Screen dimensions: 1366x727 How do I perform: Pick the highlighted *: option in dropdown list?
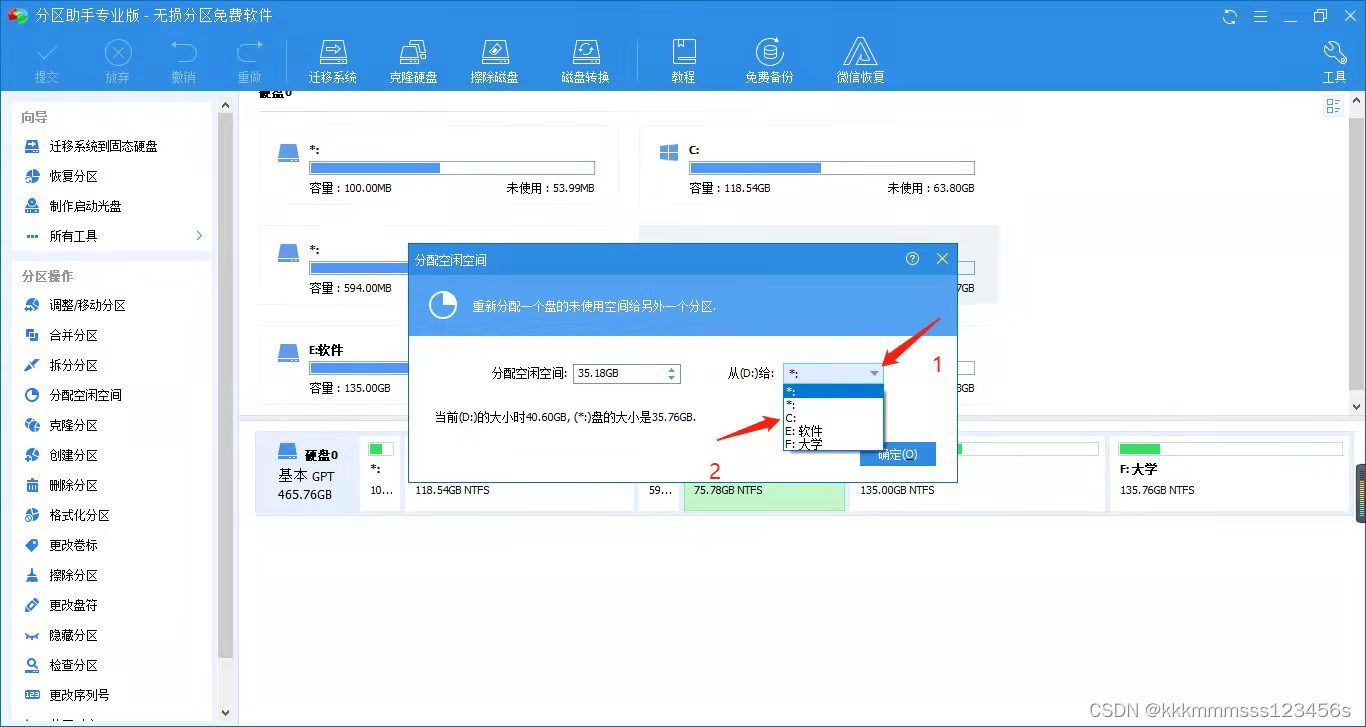[833, 391]
